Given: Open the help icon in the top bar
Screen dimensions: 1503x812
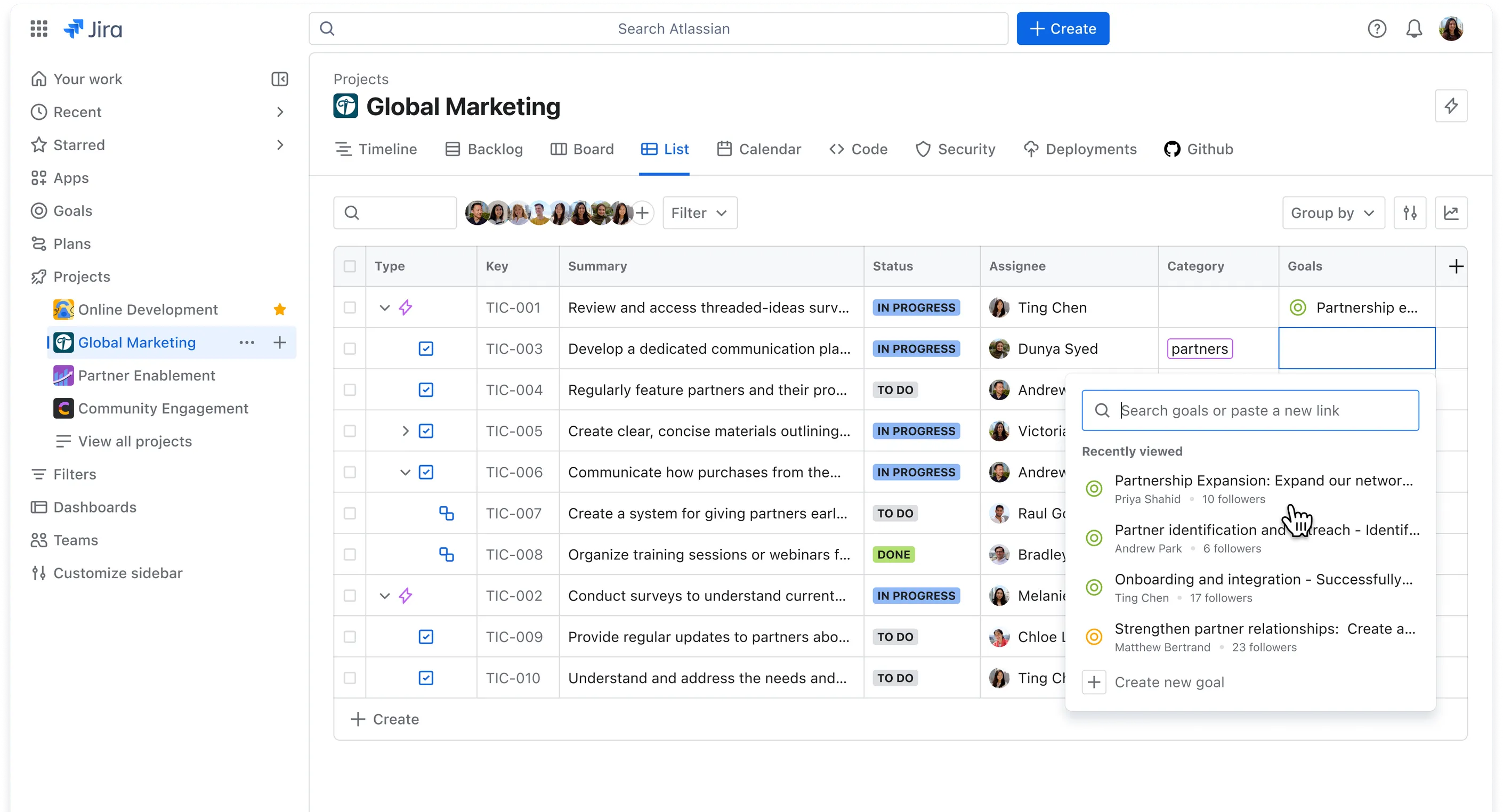Looking at the screenshot, I should (x=1377, y=28).
